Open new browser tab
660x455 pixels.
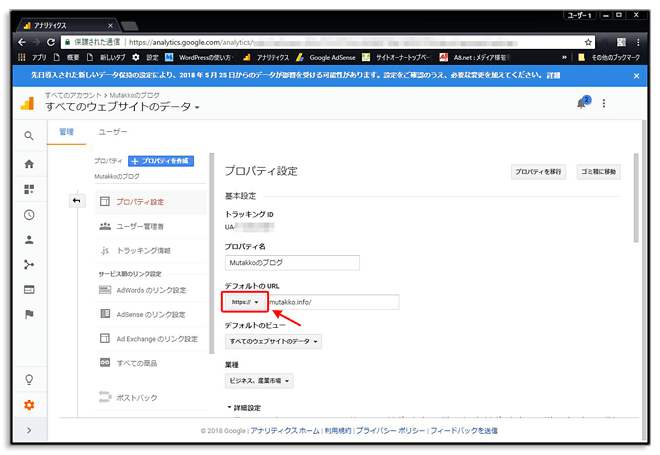click(130, 27)
